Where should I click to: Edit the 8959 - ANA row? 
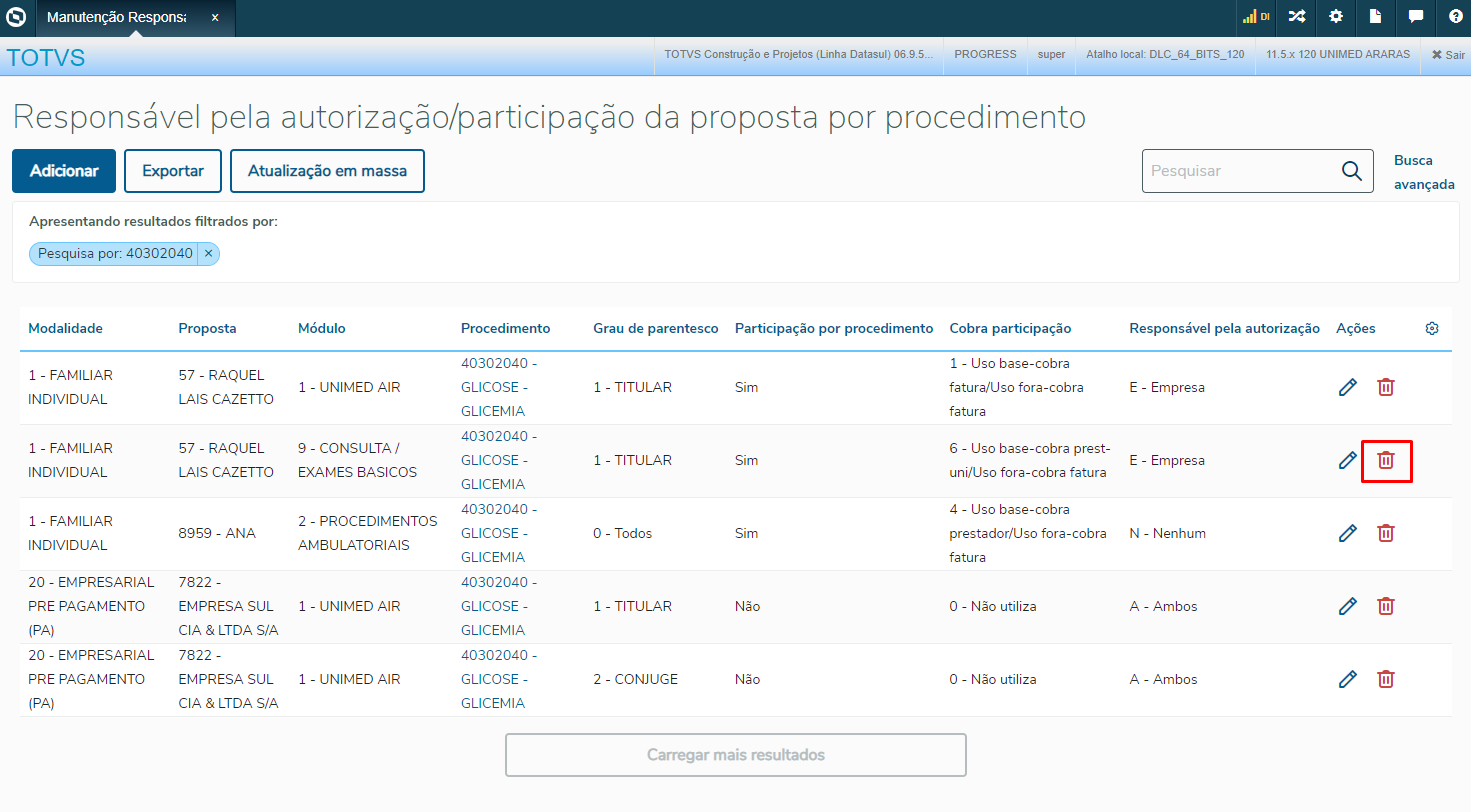click(x=1348, y=533)
